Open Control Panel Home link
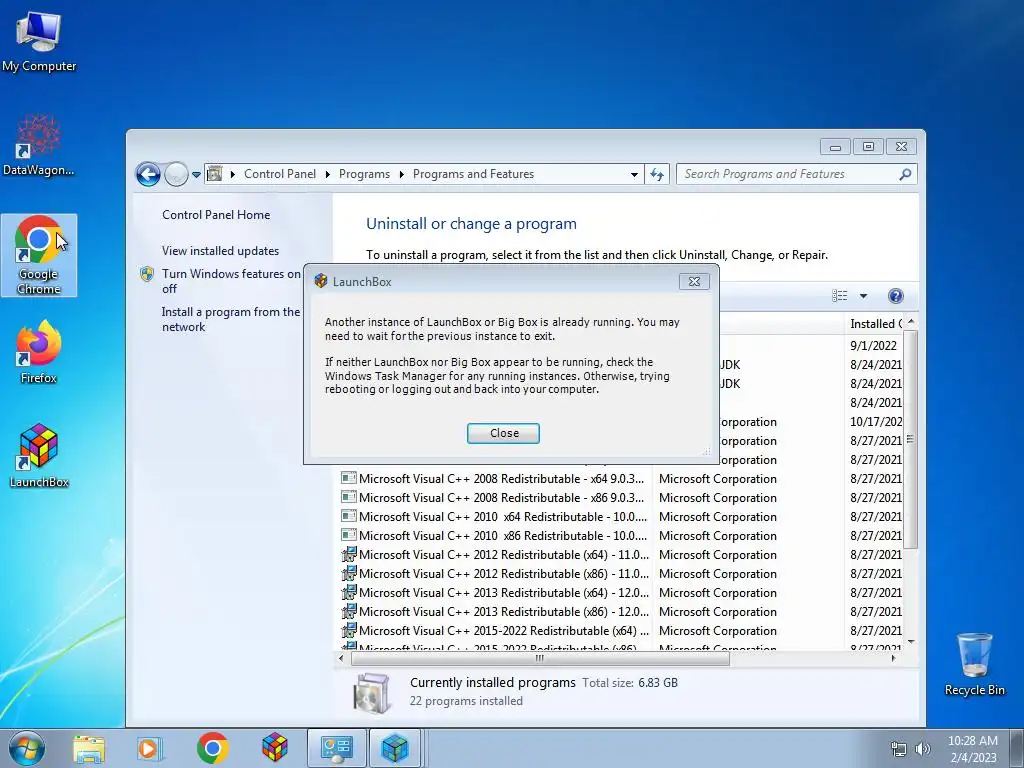 (216, 215)
